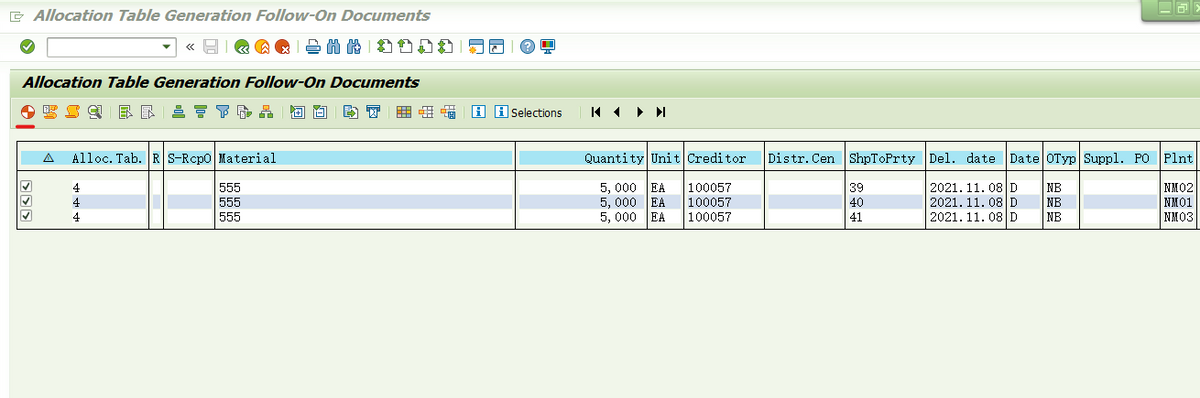Click the second orange document icon

[x=49, y=112]
